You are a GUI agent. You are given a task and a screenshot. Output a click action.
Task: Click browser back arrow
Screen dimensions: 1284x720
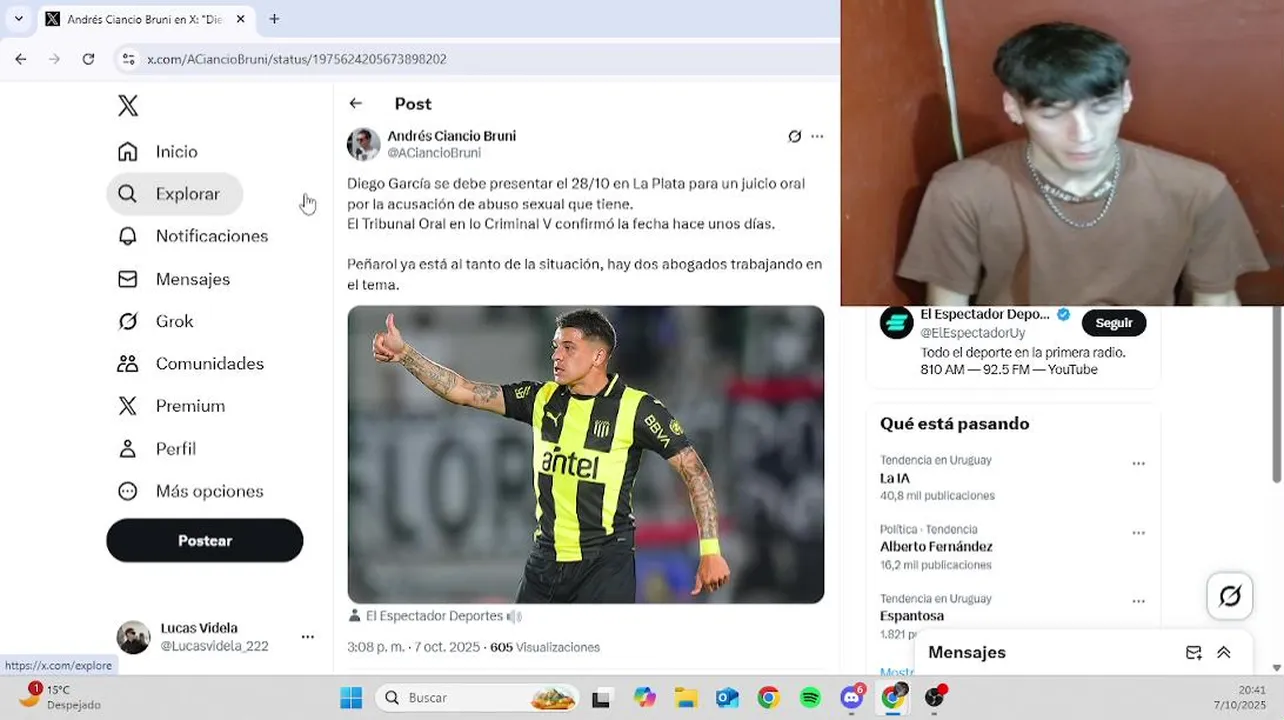click(x=21, y=59)
